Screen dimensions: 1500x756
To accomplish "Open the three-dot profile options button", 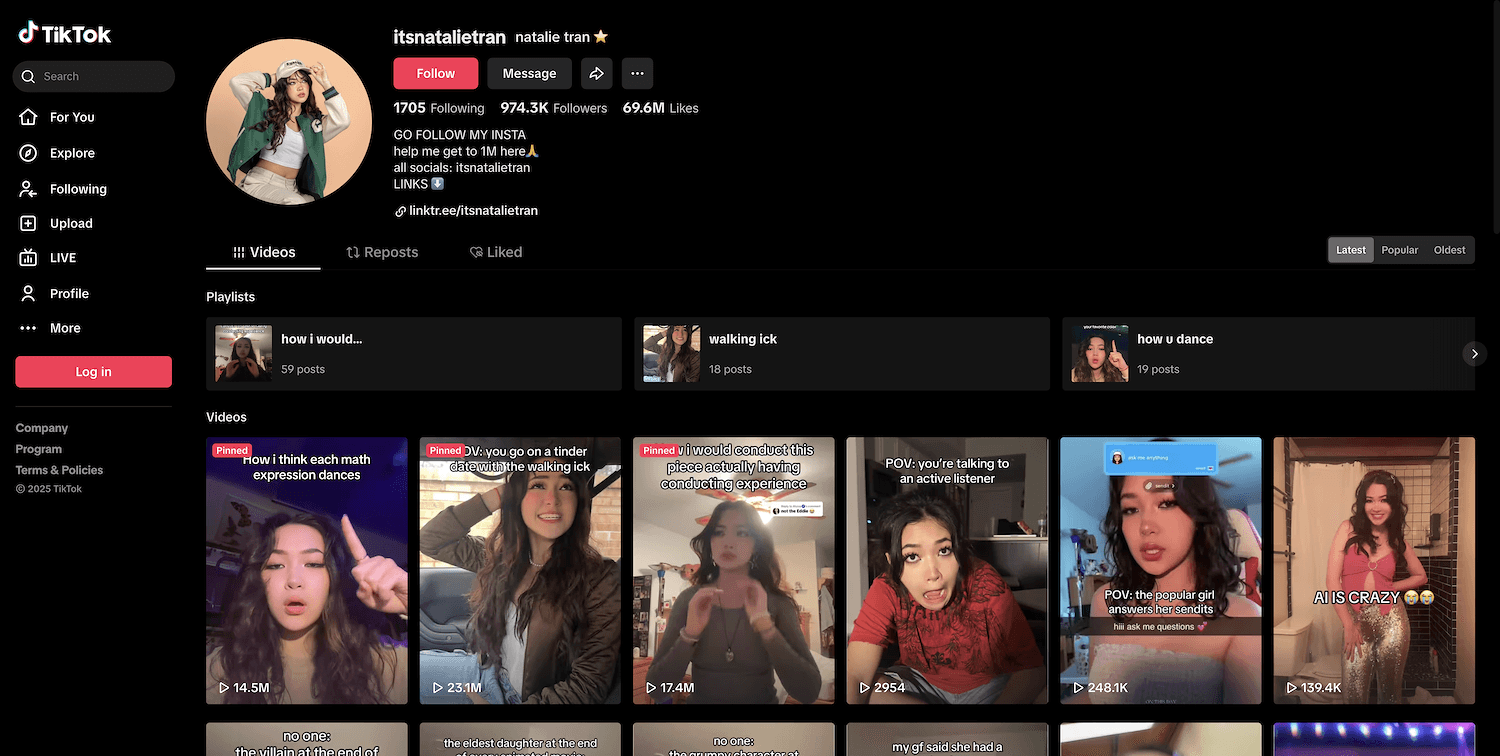I will [x=637, y=73].
